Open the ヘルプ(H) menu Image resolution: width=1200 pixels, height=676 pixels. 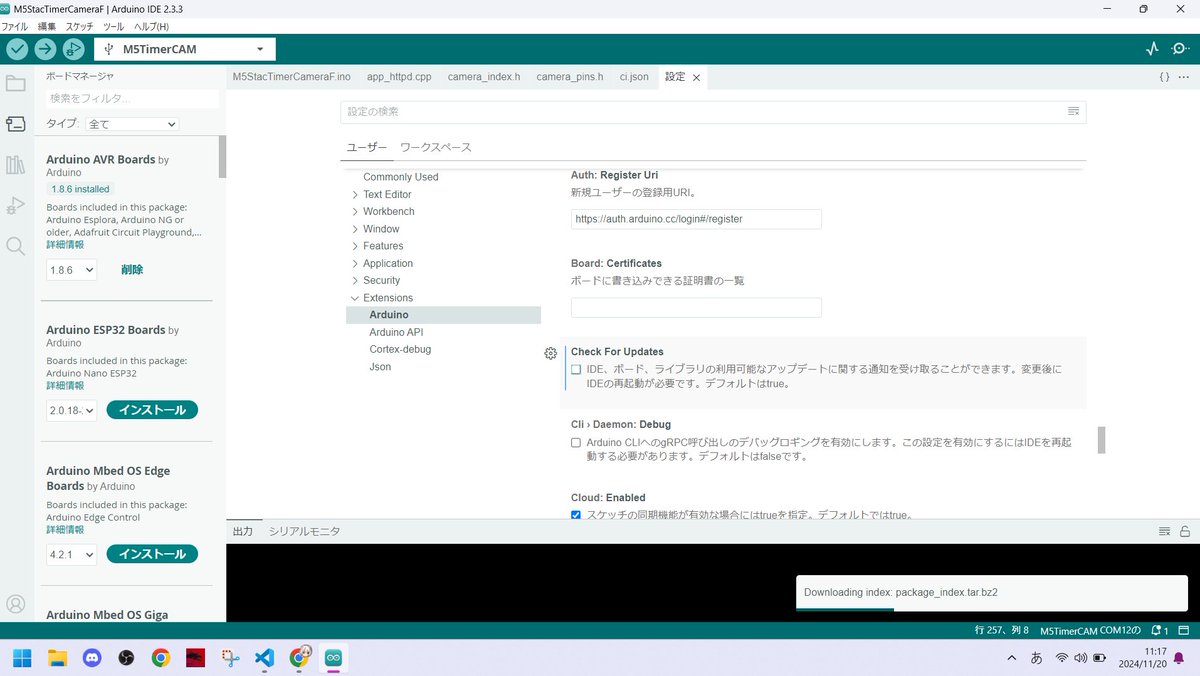pyautogui.click(x=151, y=26)
